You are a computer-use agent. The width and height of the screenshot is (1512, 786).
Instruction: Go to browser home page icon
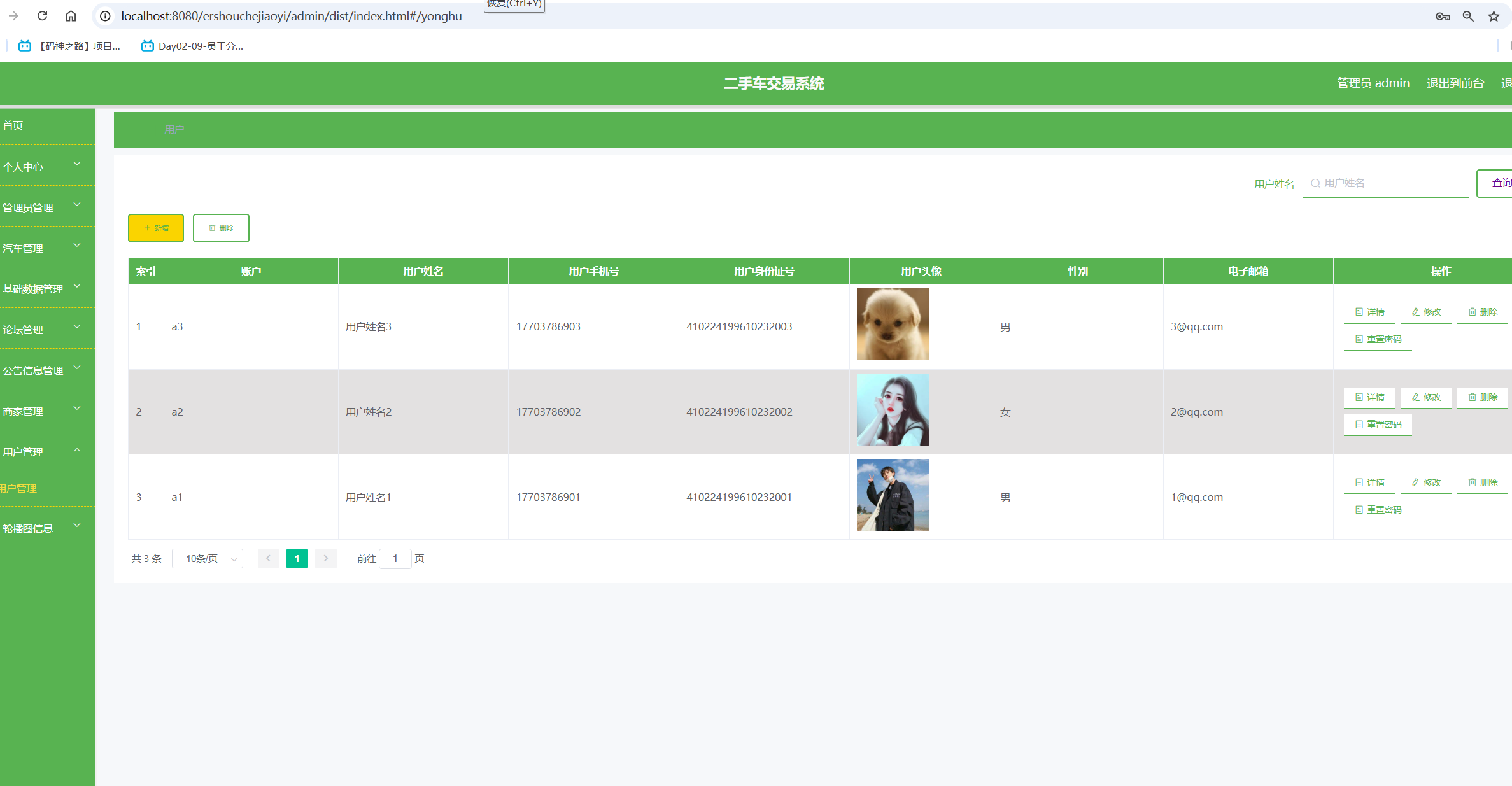[x=71, y=16]
